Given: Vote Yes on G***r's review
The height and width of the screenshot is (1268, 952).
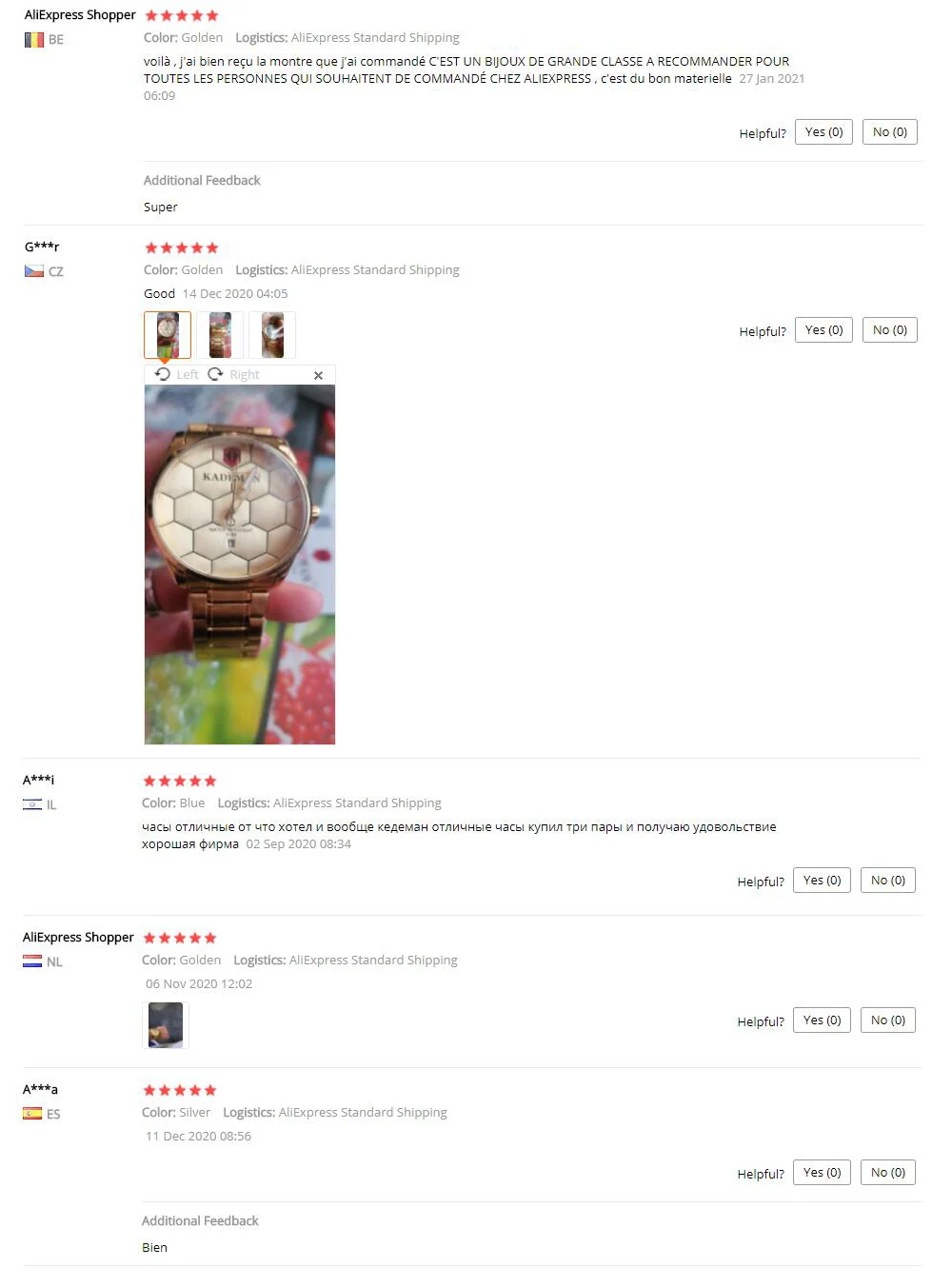Looking at the screenshot, I should [823, 330].
